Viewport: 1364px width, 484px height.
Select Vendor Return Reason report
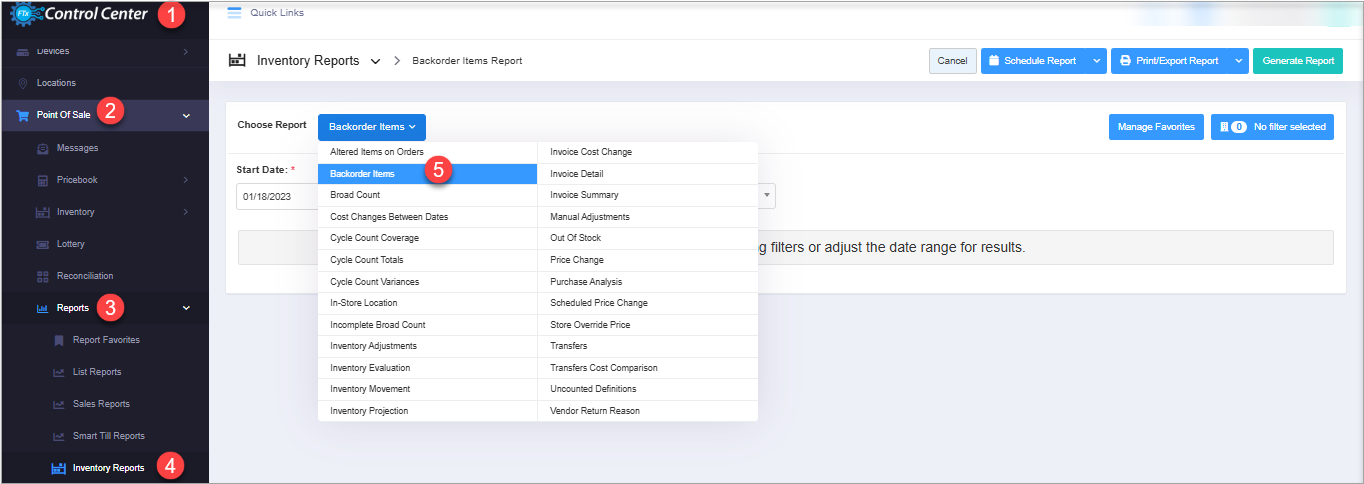(x=594, y=411)
